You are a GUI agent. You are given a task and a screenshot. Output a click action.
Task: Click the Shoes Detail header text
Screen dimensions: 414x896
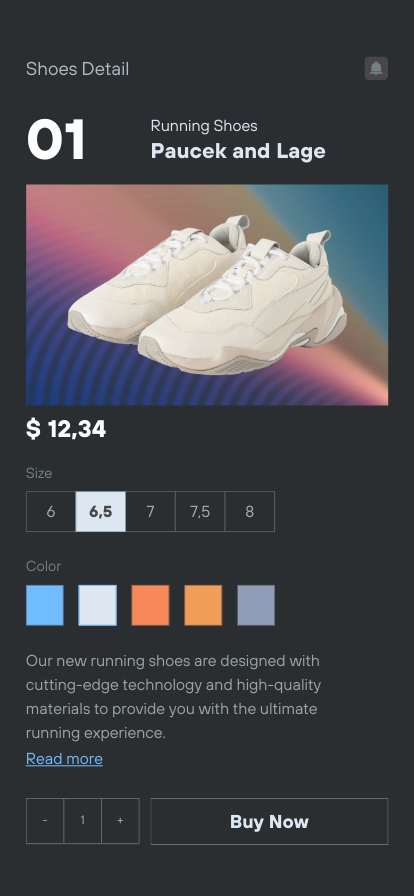[78, 69]
